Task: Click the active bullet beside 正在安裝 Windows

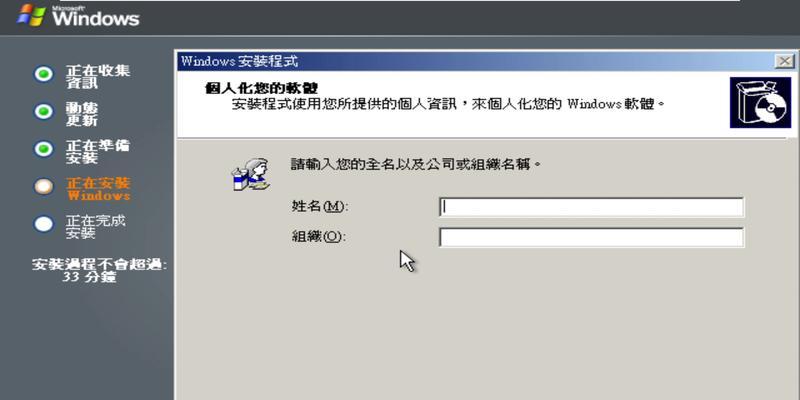Action: 44,186
